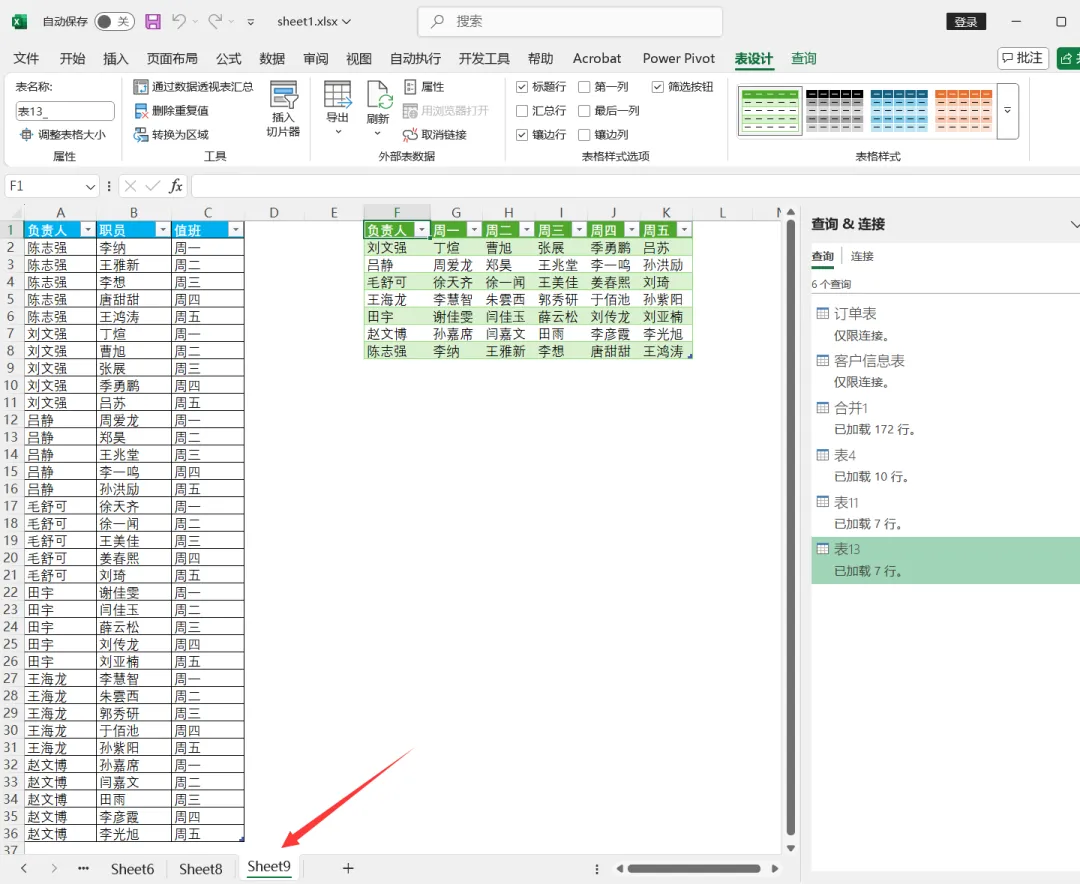Uncheck the 标题行 checkbox

point(522,87)
